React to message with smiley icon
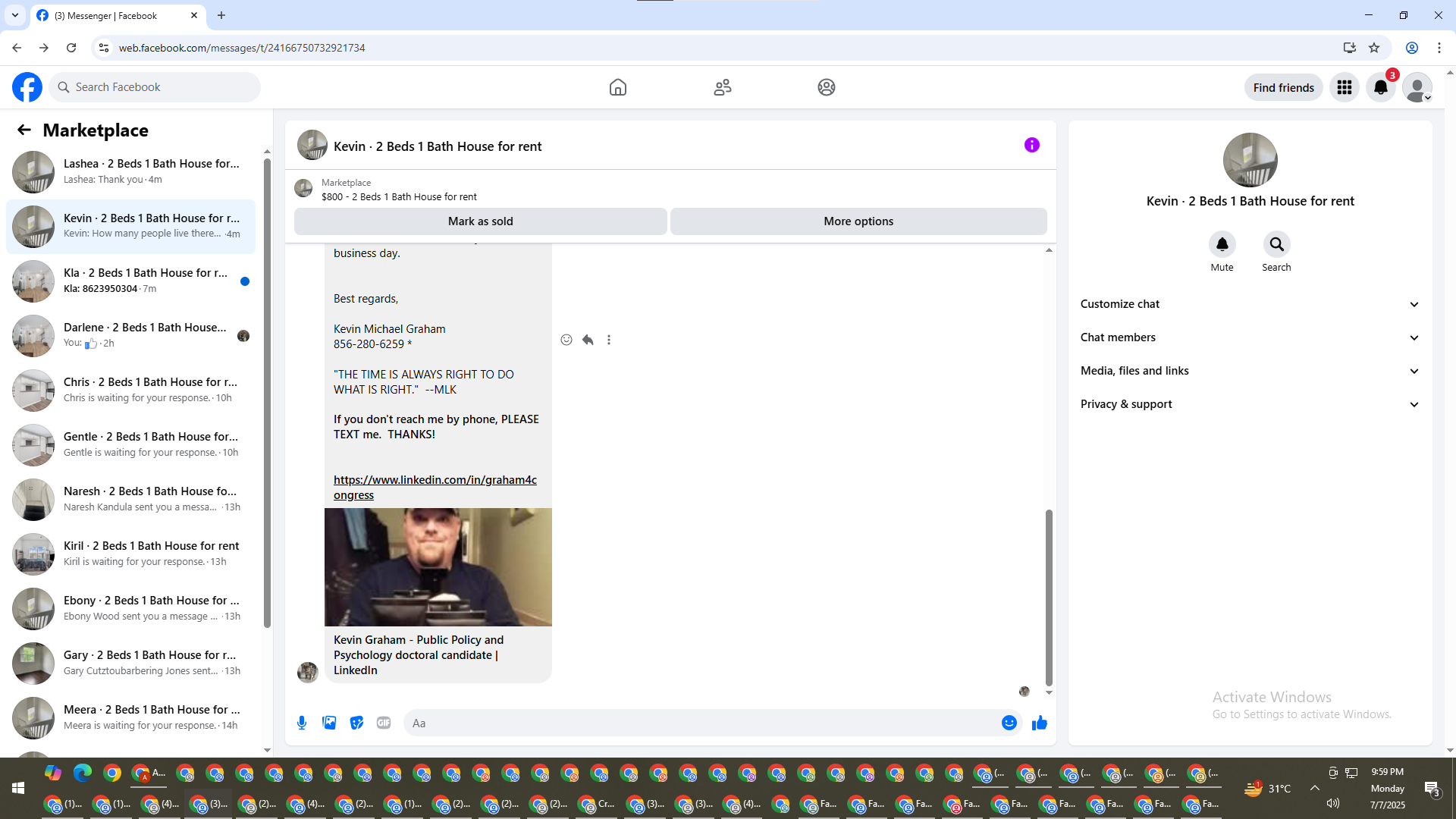The width and height of the screenshot is (1456, 819). (566, 340)
